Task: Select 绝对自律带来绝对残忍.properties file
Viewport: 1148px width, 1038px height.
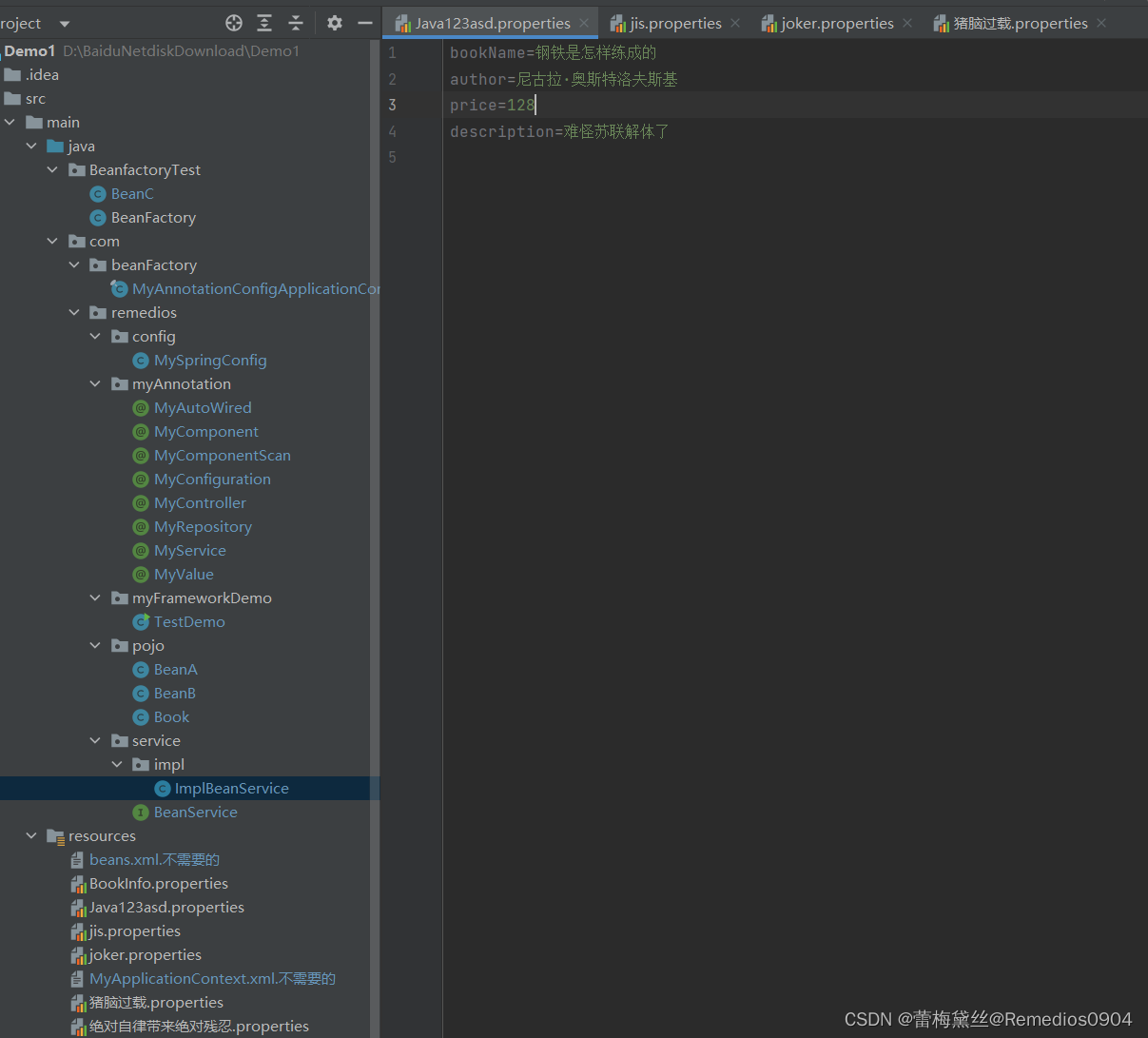Action: tap(199, 1026)
